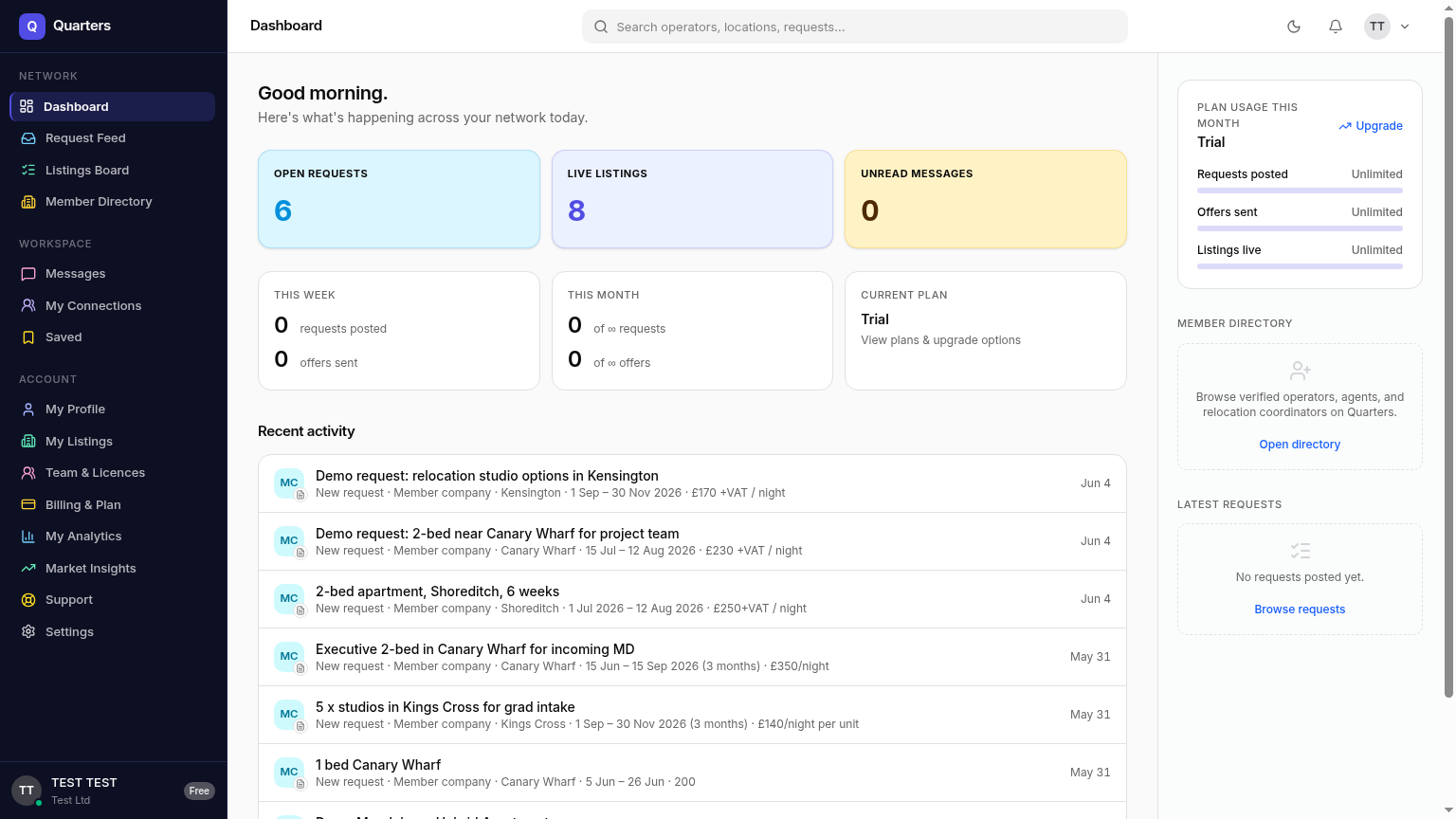1456x819 pixels.
Task: Click the magnifier icon in search bar
Action: coord(601,27)
